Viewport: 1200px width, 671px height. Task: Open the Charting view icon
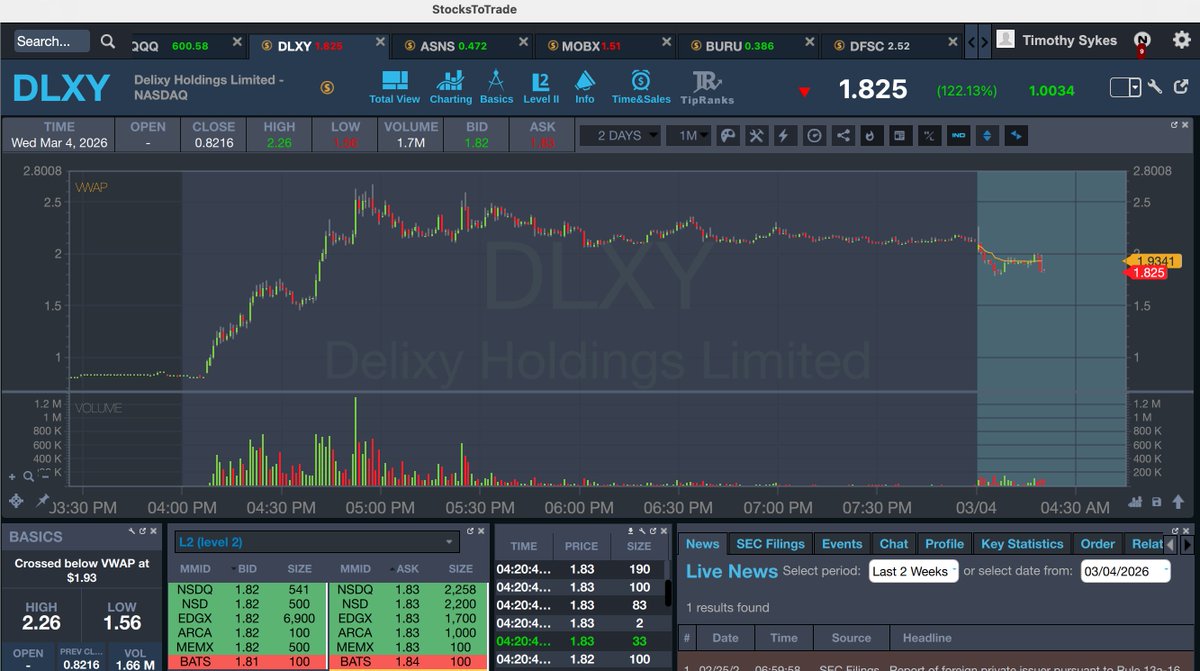(x=450, y=87)
